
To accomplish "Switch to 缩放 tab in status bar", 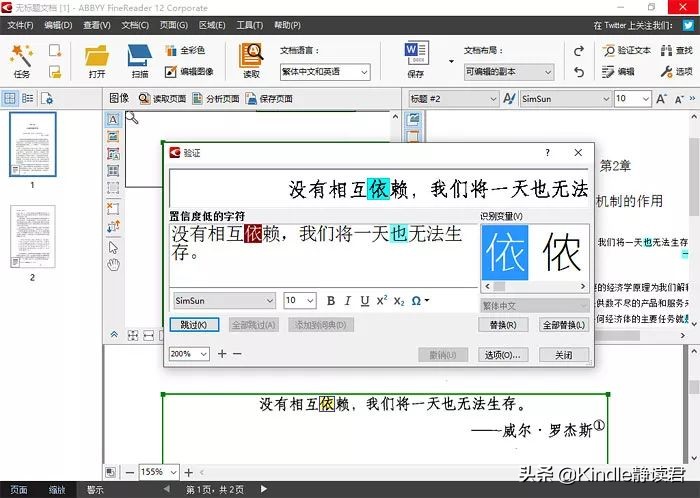I will tap(57, 490).
